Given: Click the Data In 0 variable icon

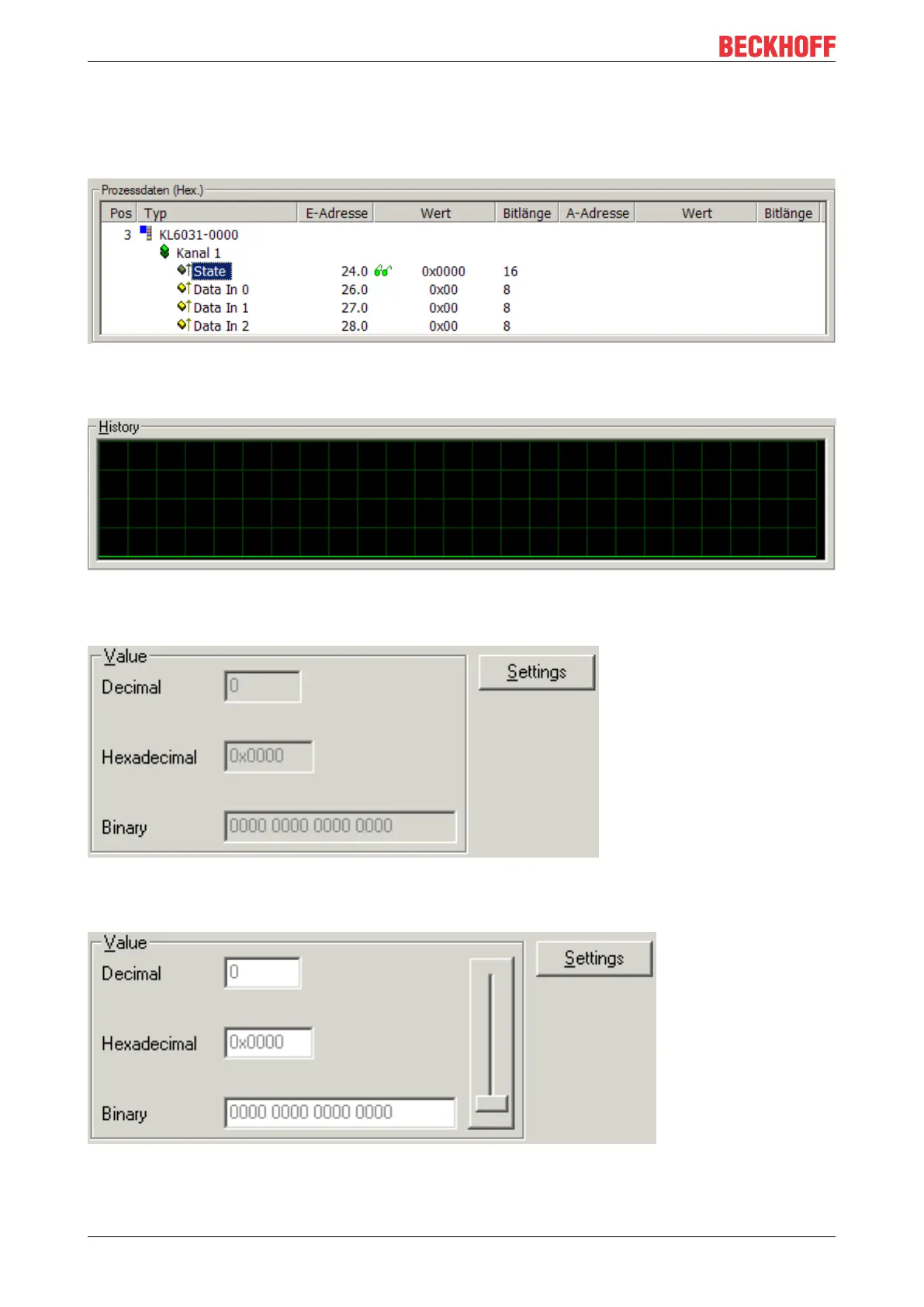Looking at the screenshot, I should click(x=183, y=288).
